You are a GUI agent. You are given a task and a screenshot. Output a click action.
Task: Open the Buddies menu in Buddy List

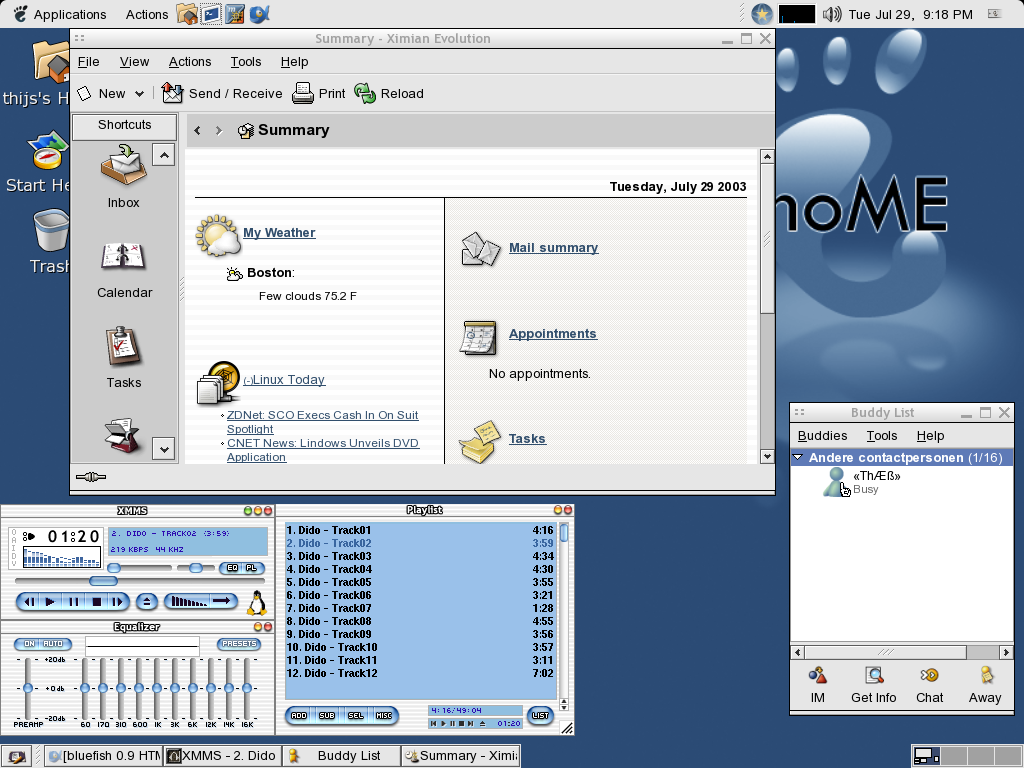[x=822, y=435]
